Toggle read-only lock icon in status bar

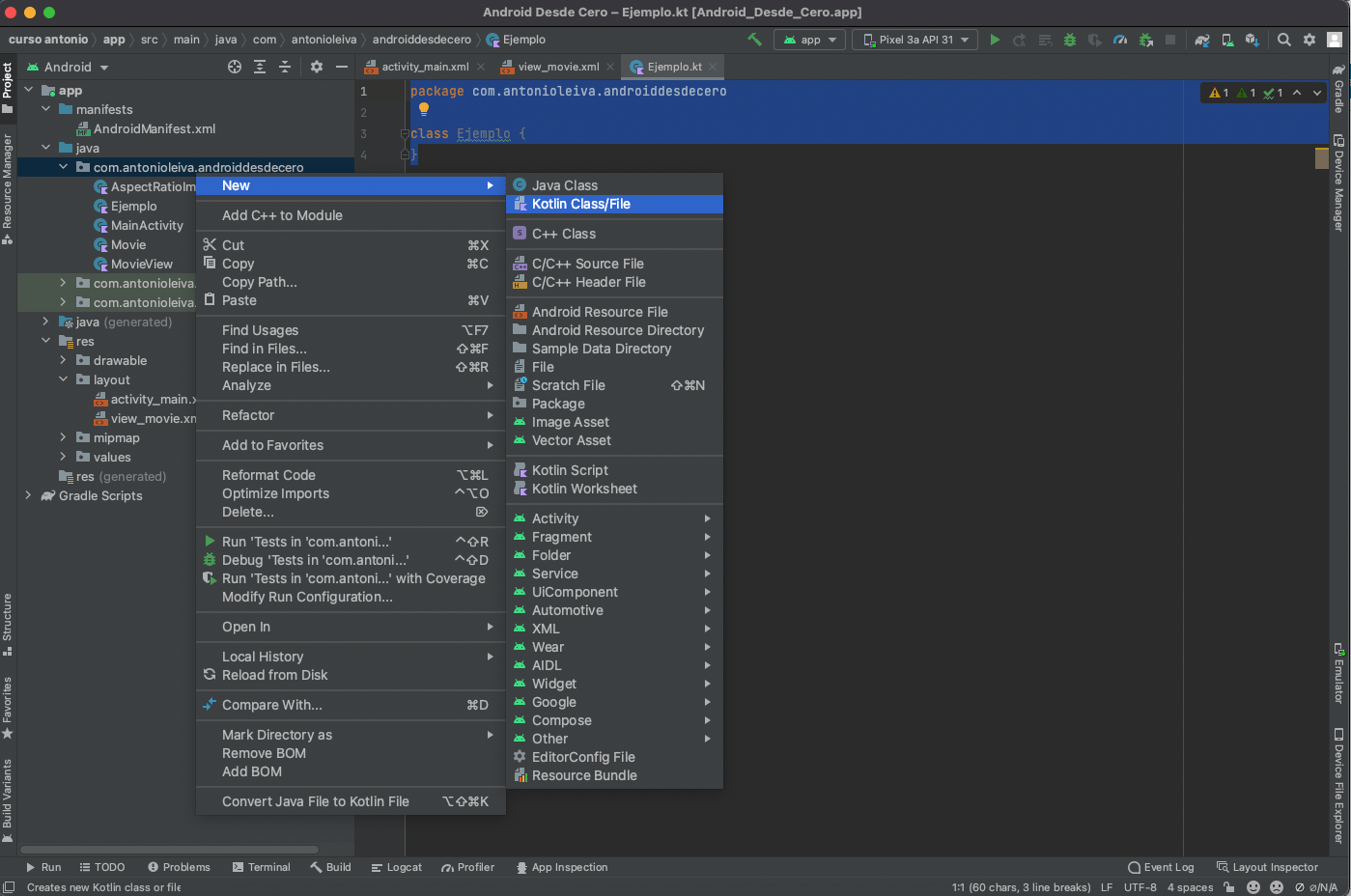[x=1229, y=887]
